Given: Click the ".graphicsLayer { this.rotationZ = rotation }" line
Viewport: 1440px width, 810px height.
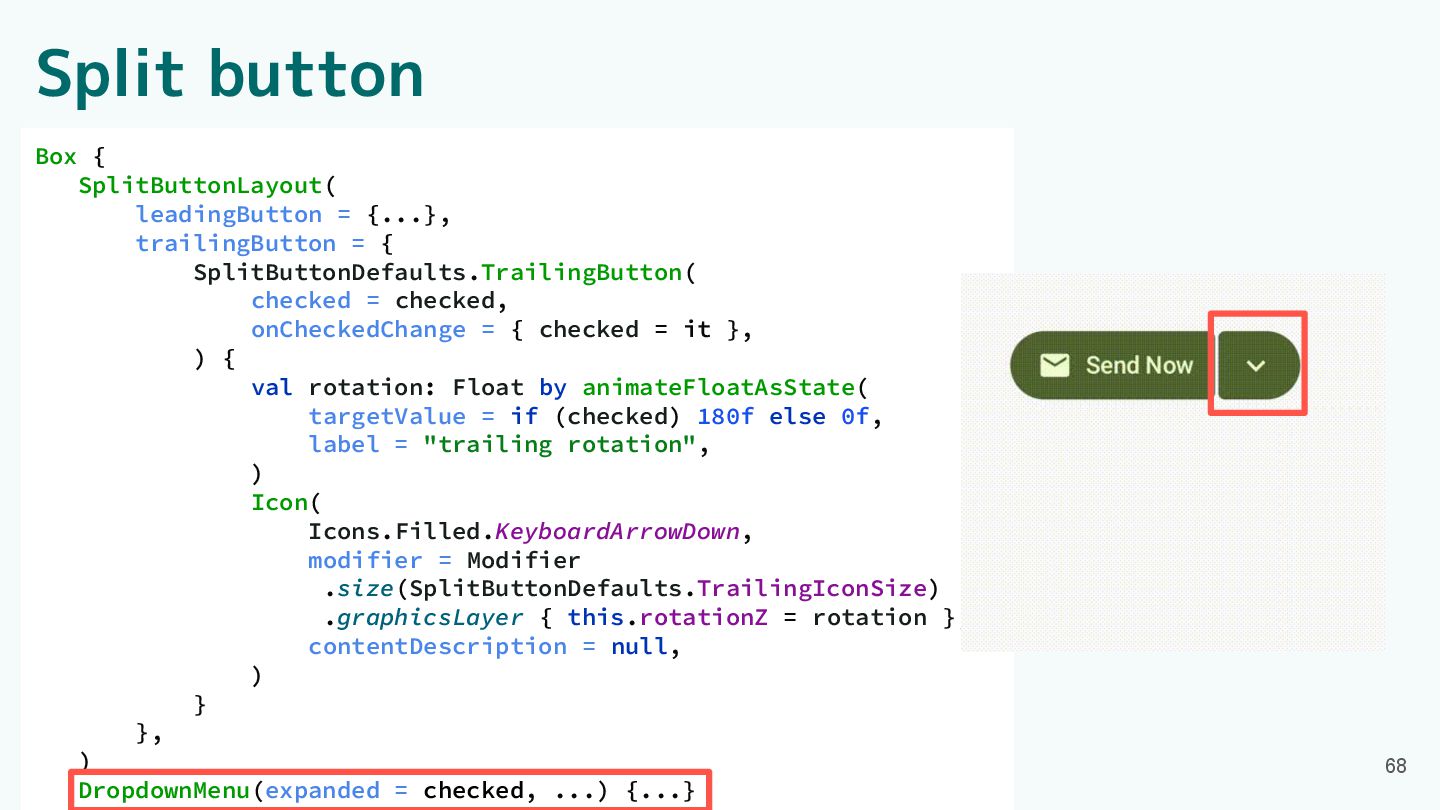Looking at the screenshot, I should (639, 617).
